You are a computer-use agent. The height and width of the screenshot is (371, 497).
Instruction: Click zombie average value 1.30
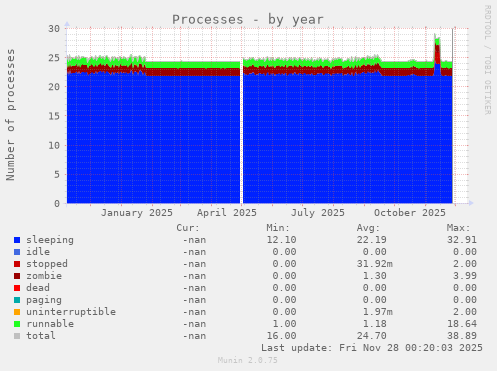point(375,276)
